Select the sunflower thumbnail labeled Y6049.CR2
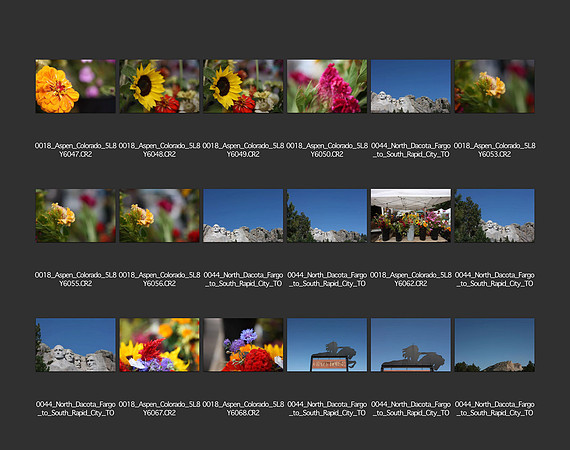 (x=243, y=86)
